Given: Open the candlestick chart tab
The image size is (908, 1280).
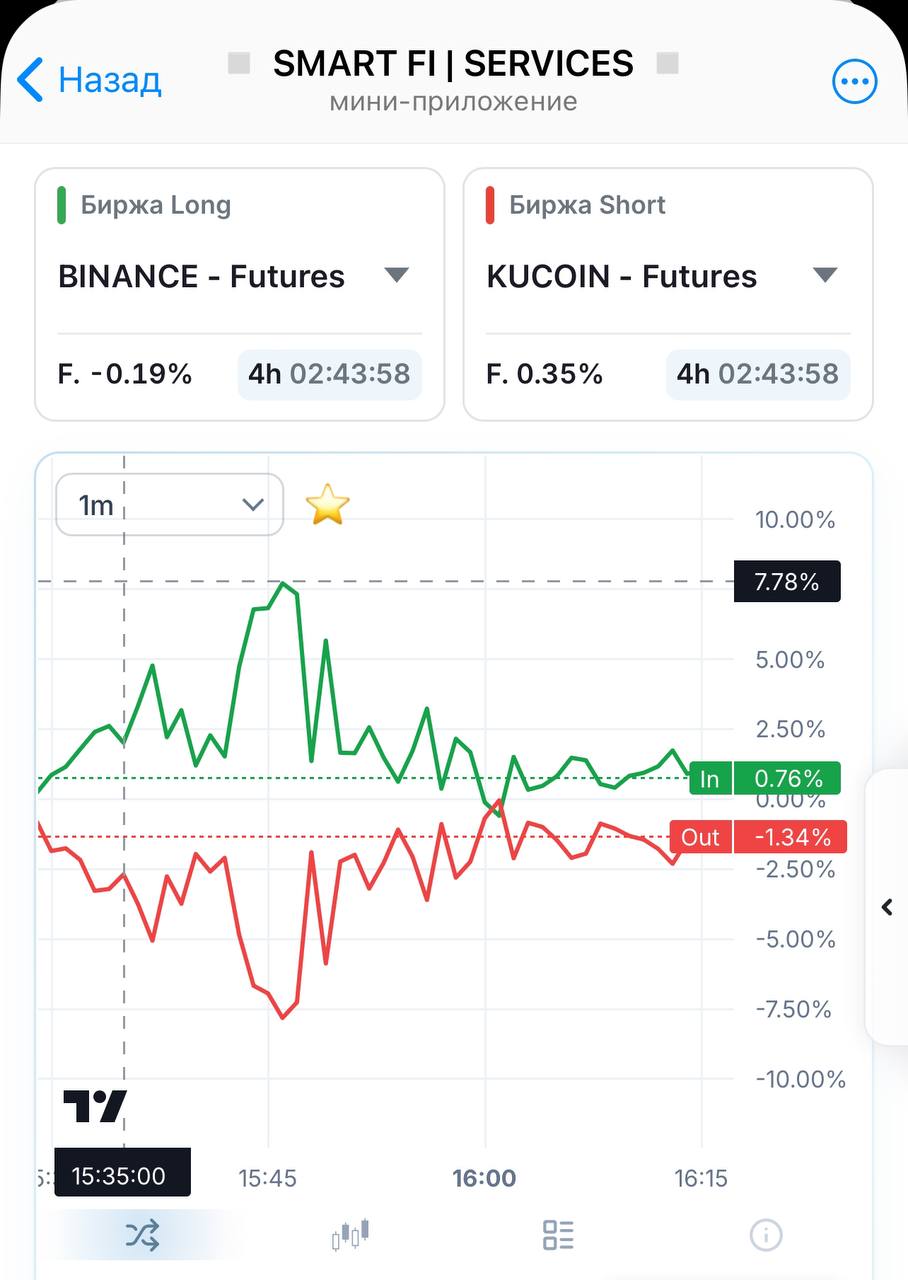Looking at the screenshot, I should [x=350, y=1236].
